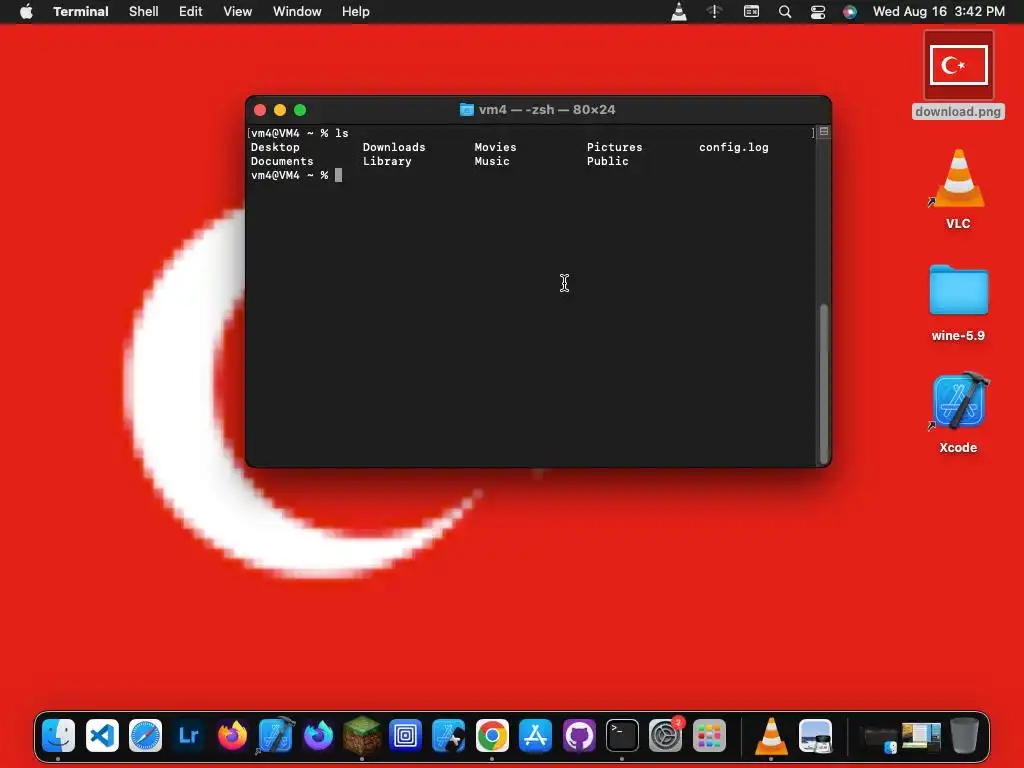Zoom Terminal with green button
Screen dimensions: 1024x768
coord(300,110)
